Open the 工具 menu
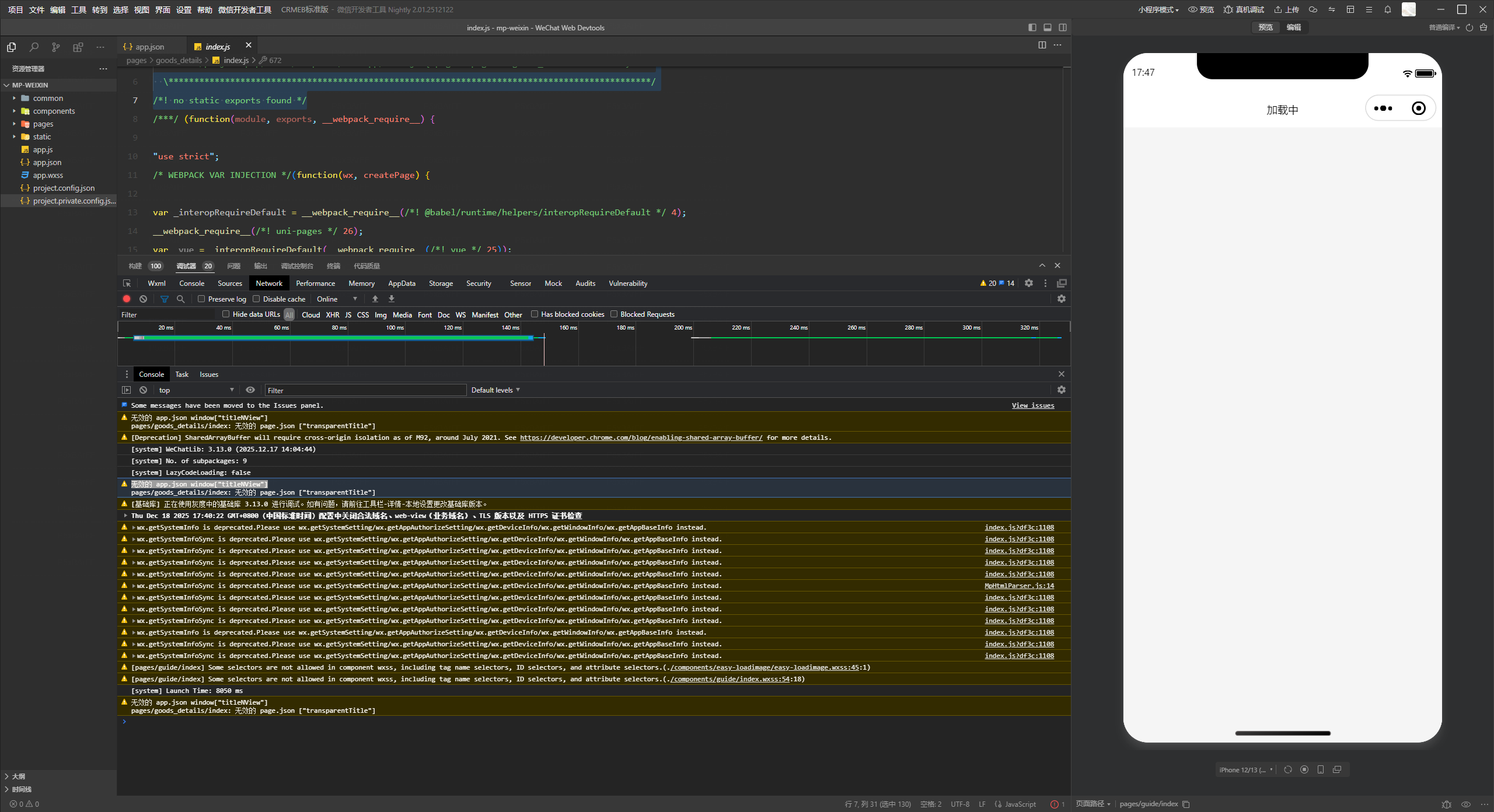Image resolution: width=1494 pixels, height=812 pixels. [x=78, y=9]
